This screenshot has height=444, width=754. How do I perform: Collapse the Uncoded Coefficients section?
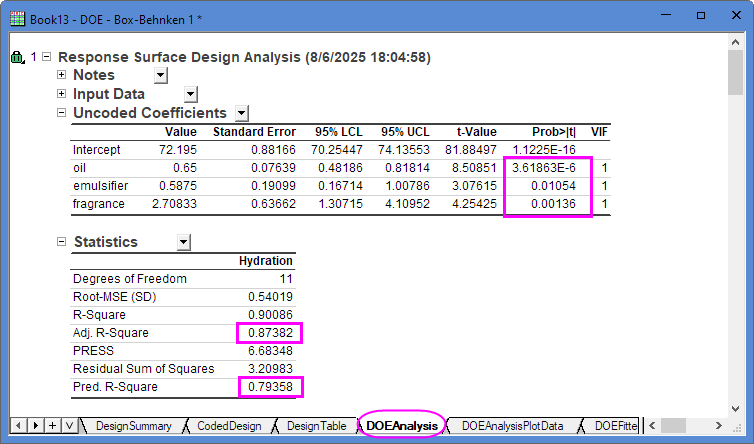click(x=62, y=113)
